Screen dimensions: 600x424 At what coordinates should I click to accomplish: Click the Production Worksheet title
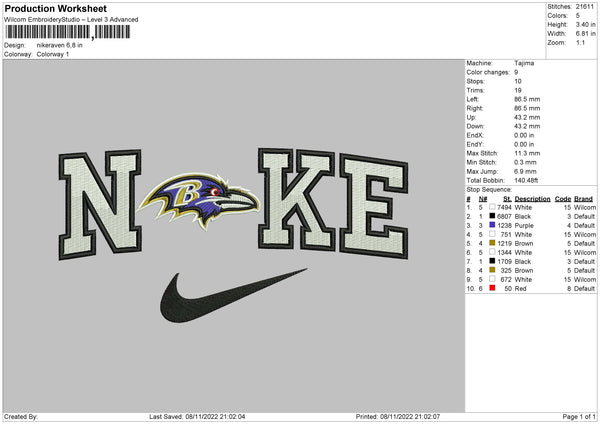pos(55,8)
